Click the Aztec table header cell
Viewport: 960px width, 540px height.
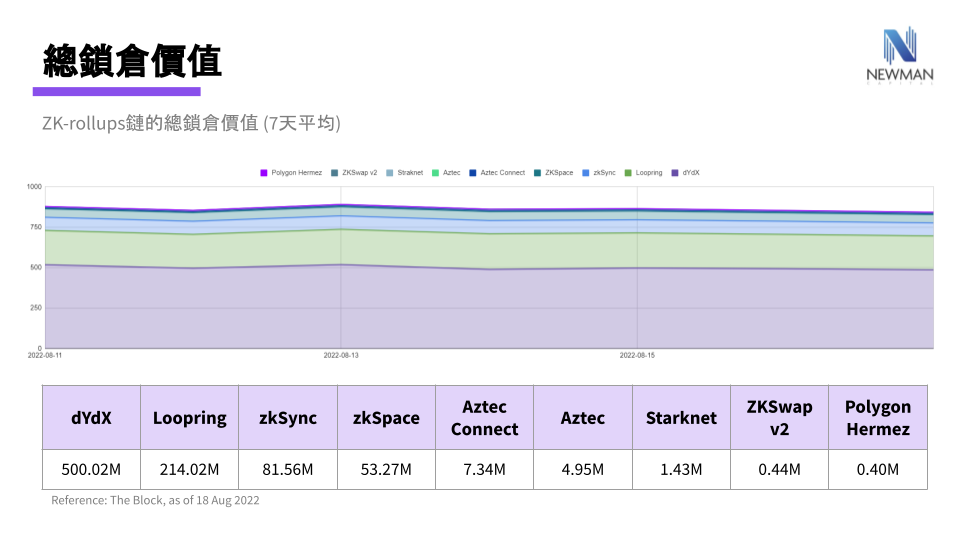click(583, 418)
